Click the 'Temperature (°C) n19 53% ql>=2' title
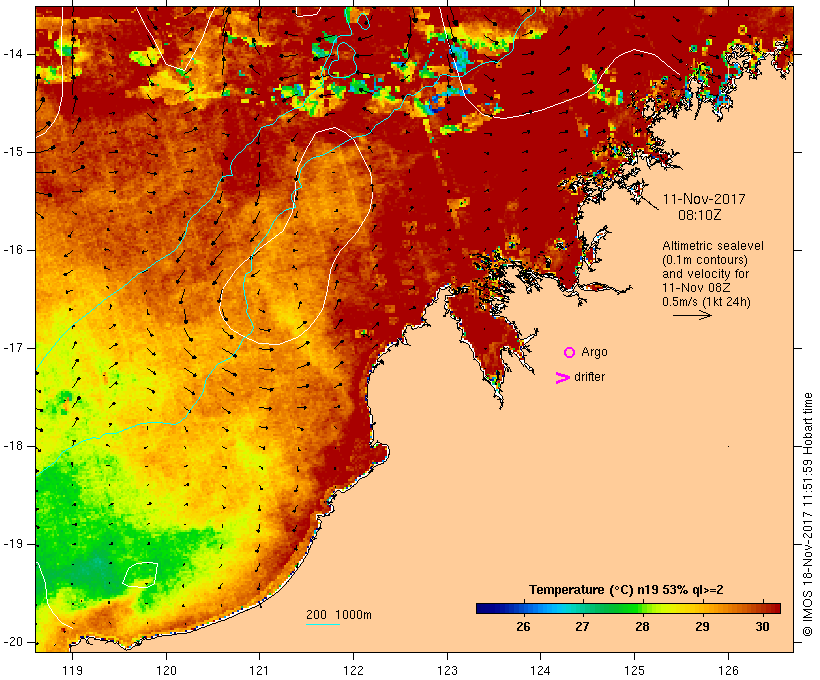Image resolution: width=820 pixels, height=680 pixels. tap(626, 590)
